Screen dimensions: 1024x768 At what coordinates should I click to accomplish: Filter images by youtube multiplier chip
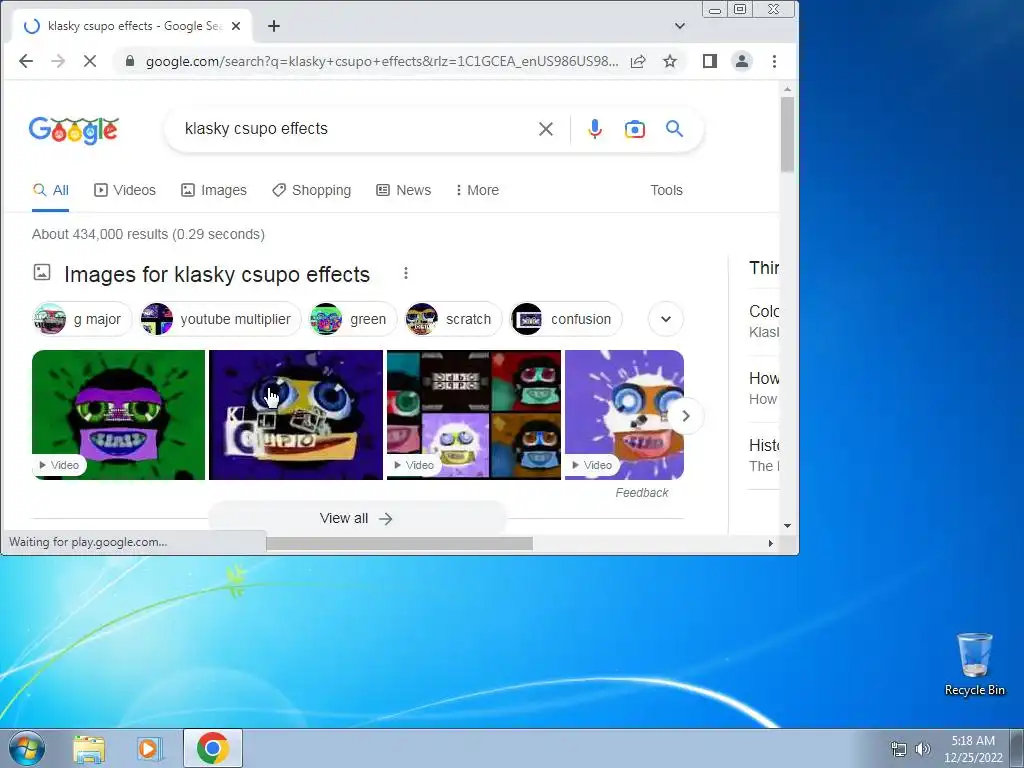[x=220, y=319]
